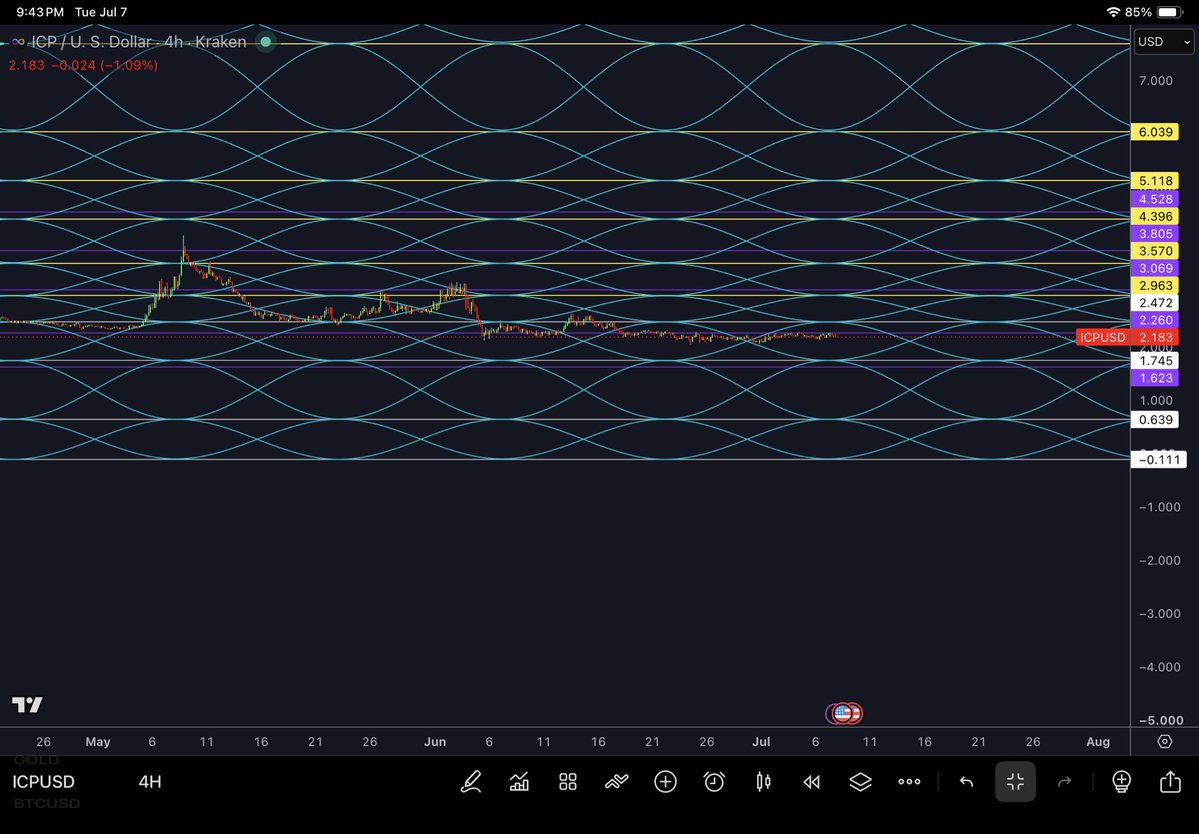This screenshot has width=1199, height=834.
Task: Select the 3.805 purple price label
Action: 1155,234
